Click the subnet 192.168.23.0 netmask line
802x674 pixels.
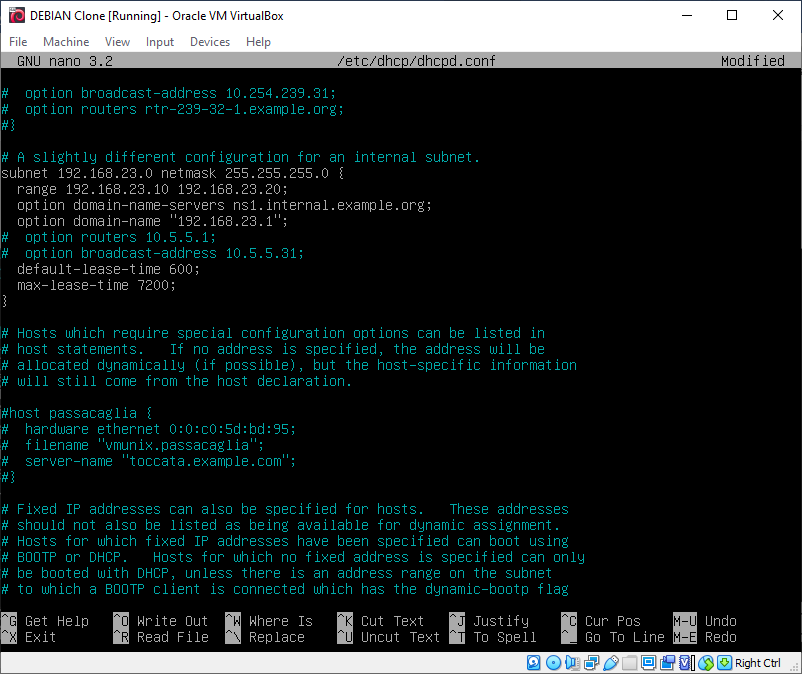[173, 173]
